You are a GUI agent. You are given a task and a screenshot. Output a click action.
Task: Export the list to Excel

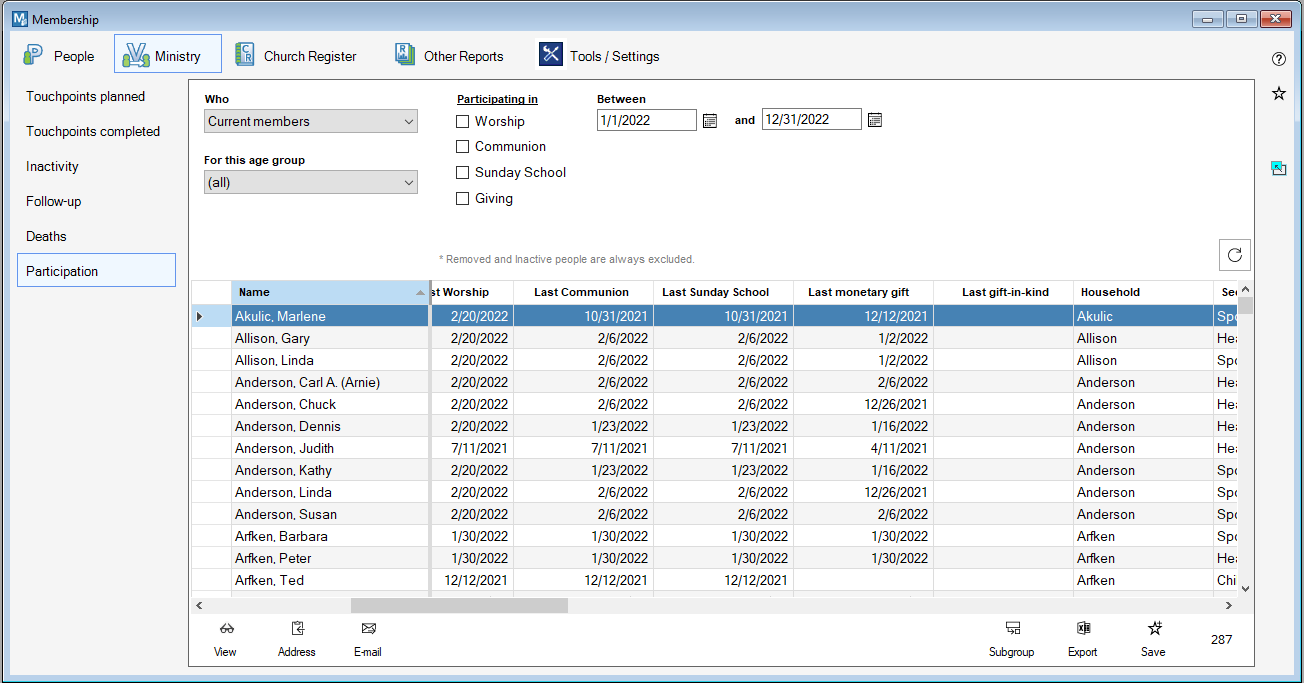[1082, 629]
